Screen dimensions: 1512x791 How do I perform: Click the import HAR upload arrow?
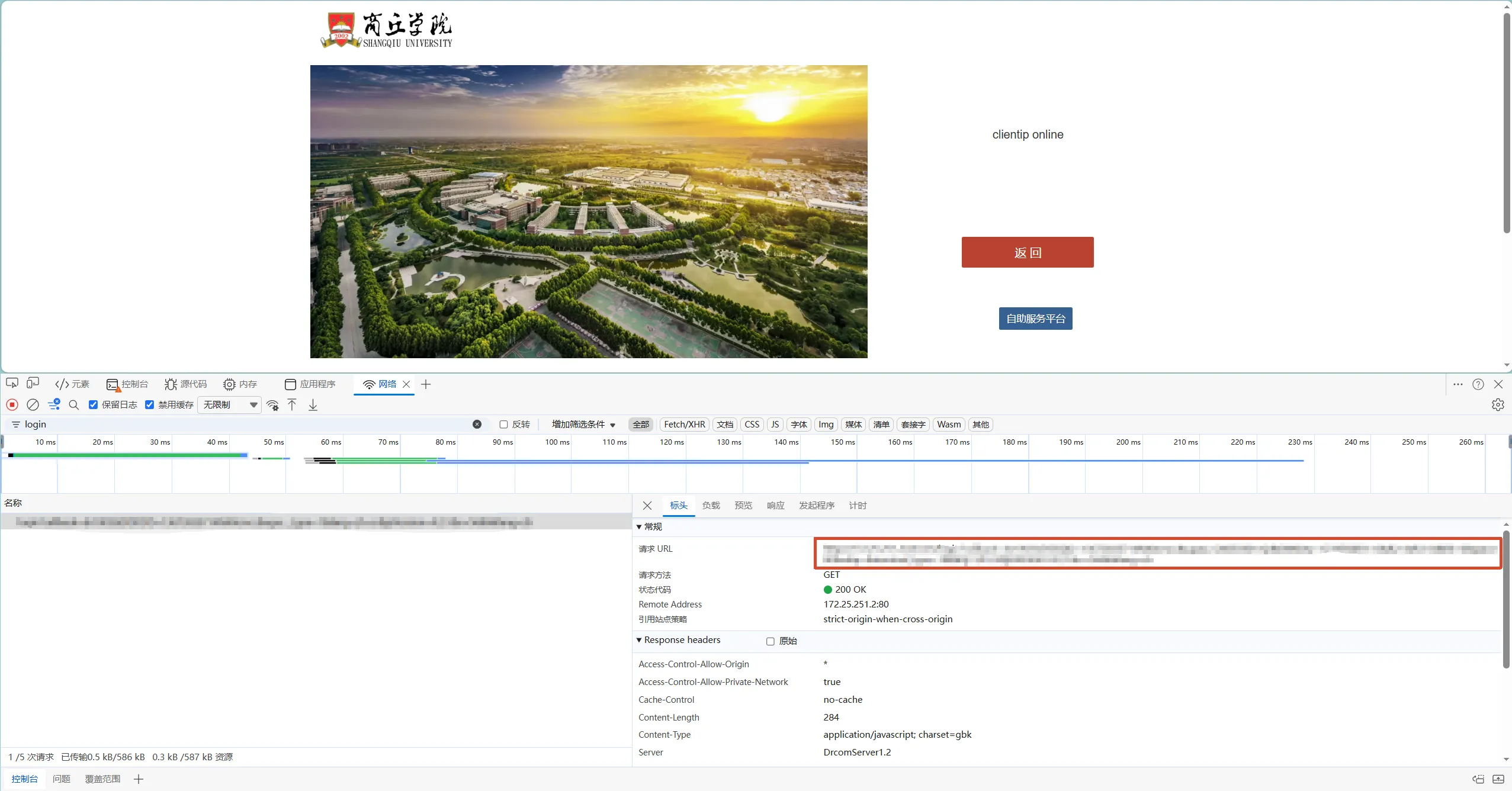point(292,405)
